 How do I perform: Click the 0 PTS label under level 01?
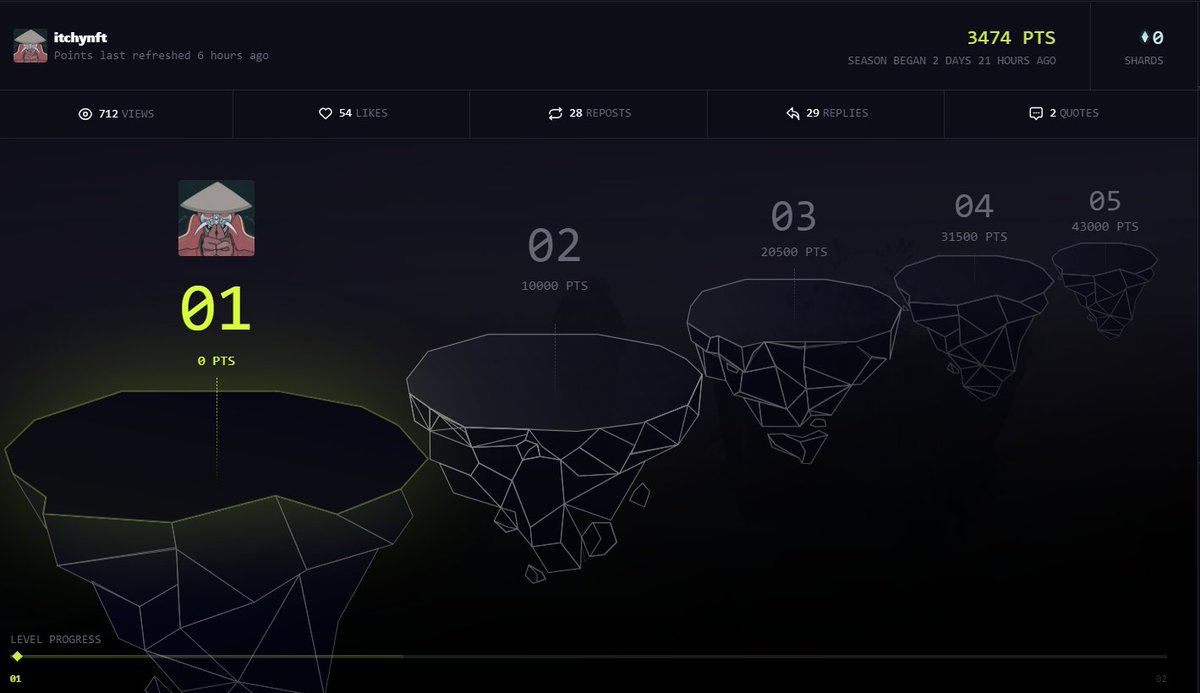pos(217,360)
